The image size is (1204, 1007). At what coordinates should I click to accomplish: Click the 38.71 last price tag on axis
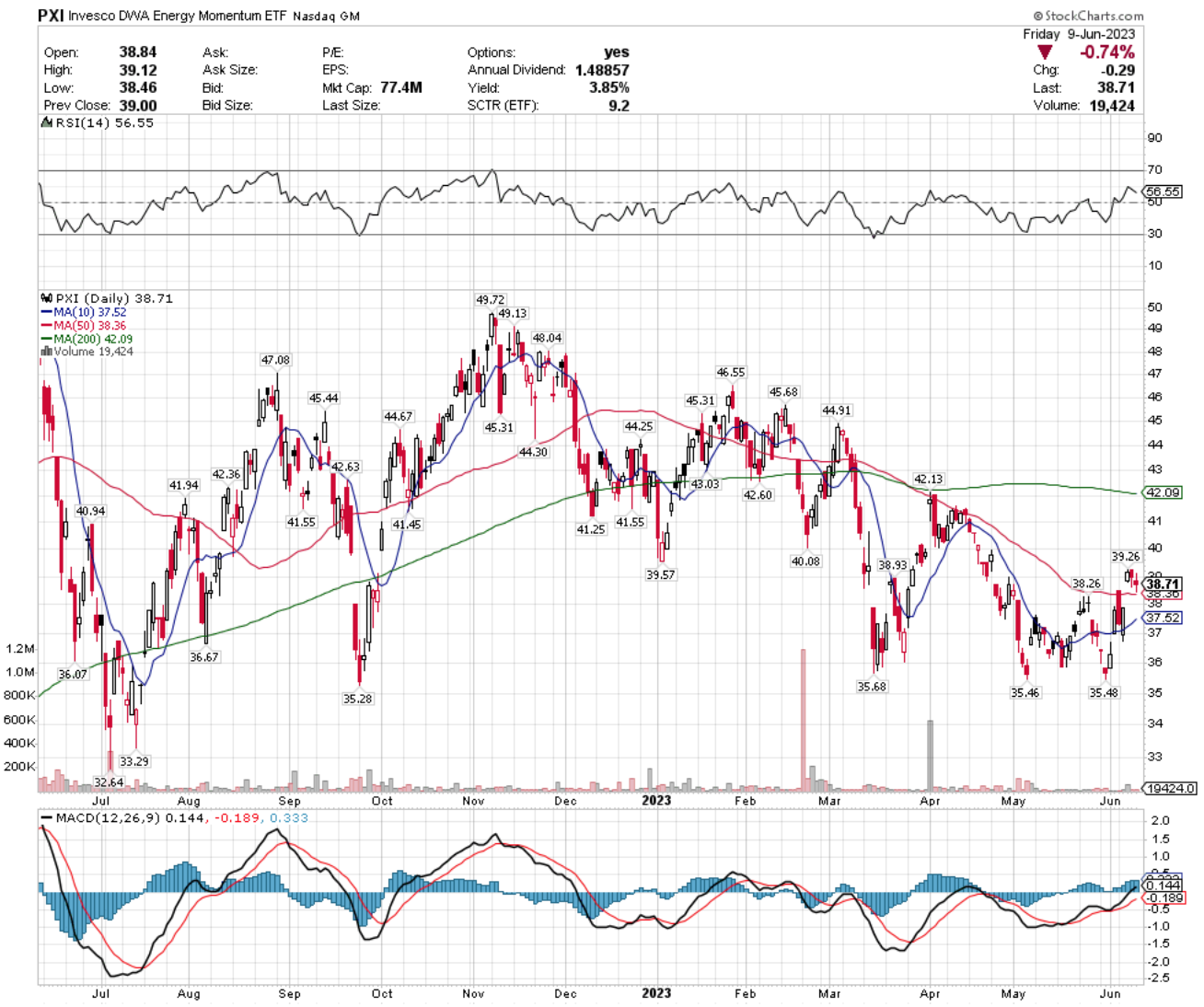[1163, 584]
